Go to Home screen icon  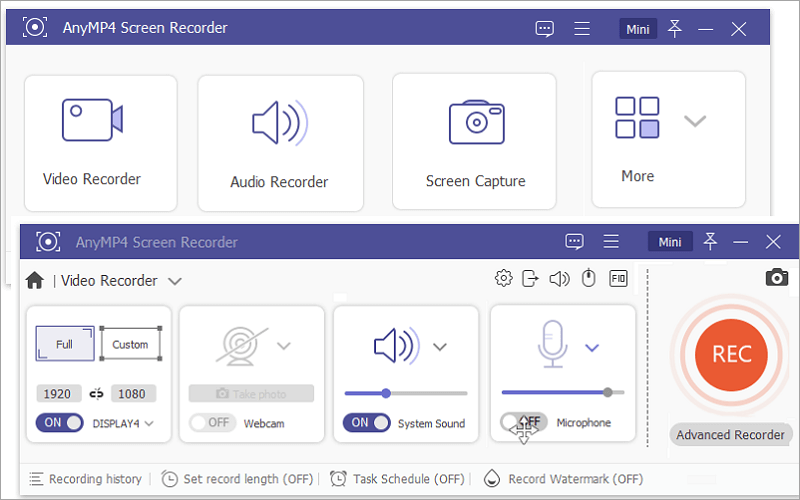35,280
